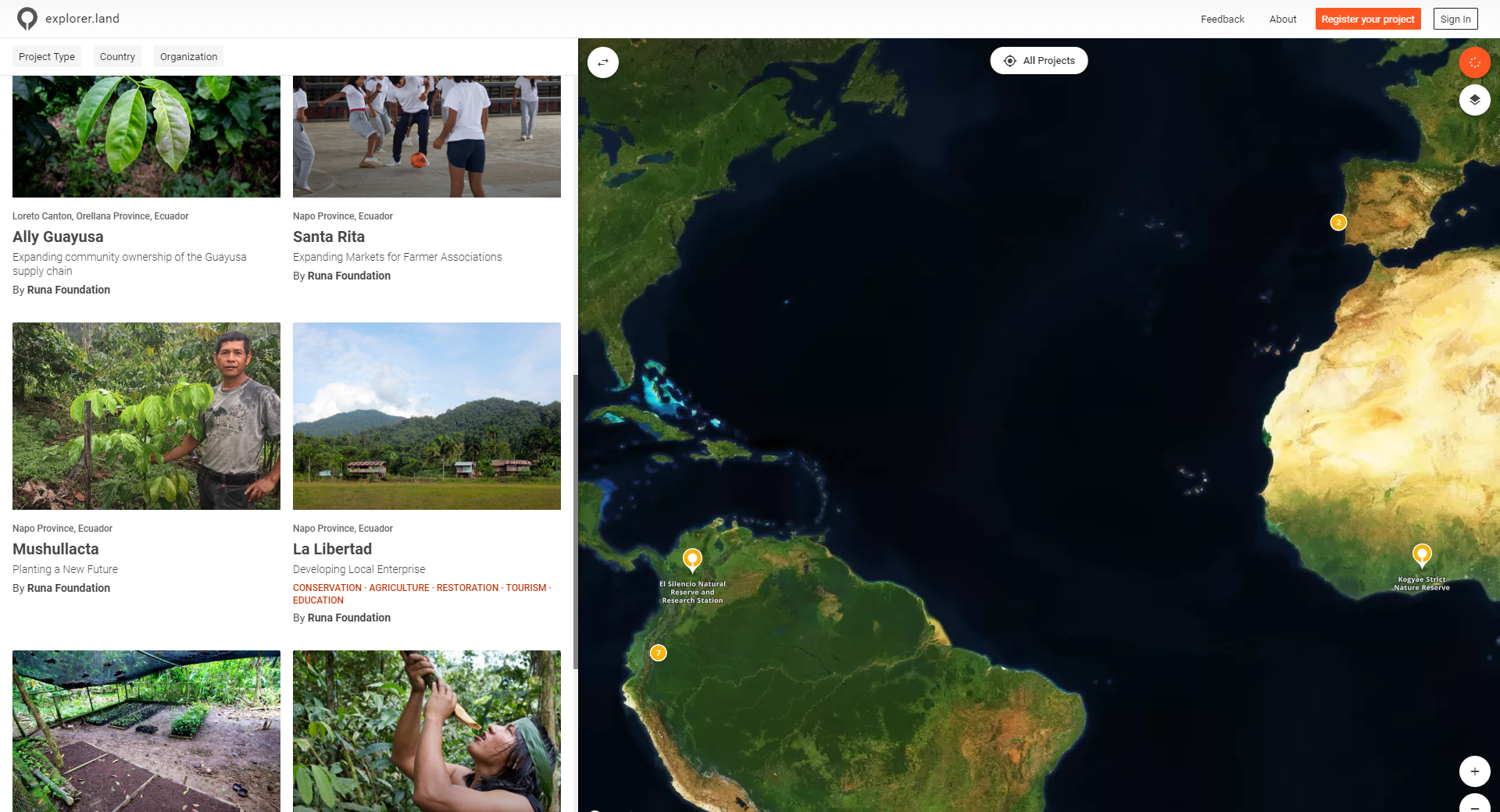
Task: Click Register your project button
Action: pos(1368,19)
